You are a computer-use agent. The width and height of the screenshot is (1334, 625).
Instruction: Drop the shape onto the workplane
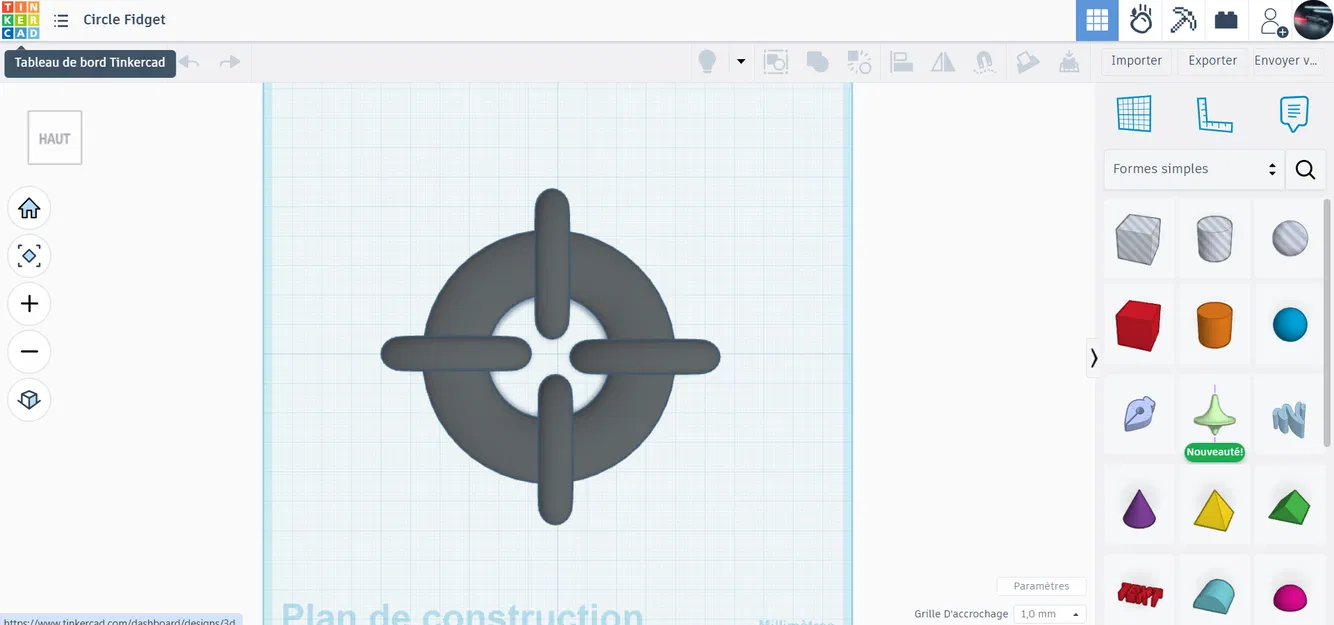[1069, 62]
